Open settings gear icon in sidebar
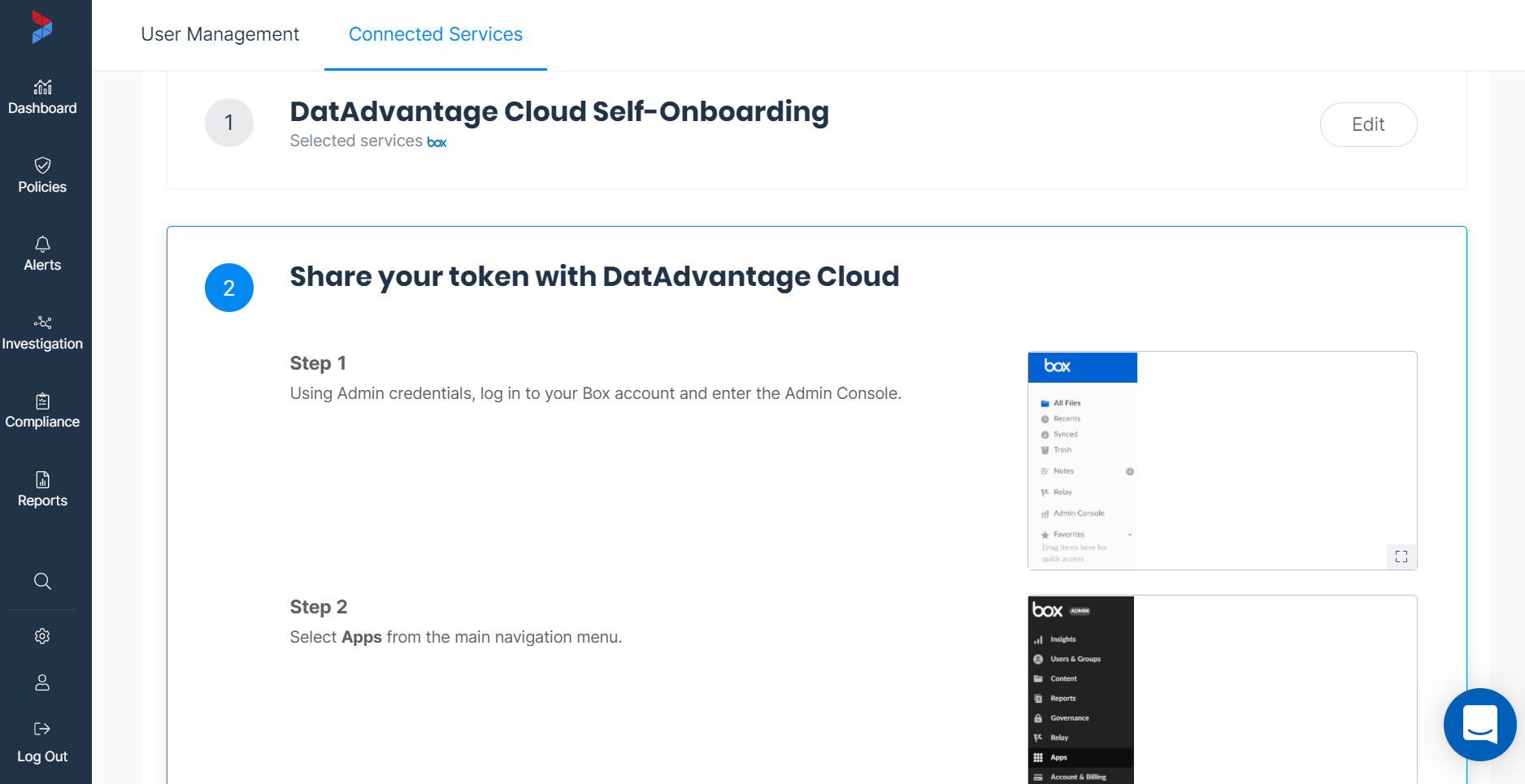 click(42, 636)
